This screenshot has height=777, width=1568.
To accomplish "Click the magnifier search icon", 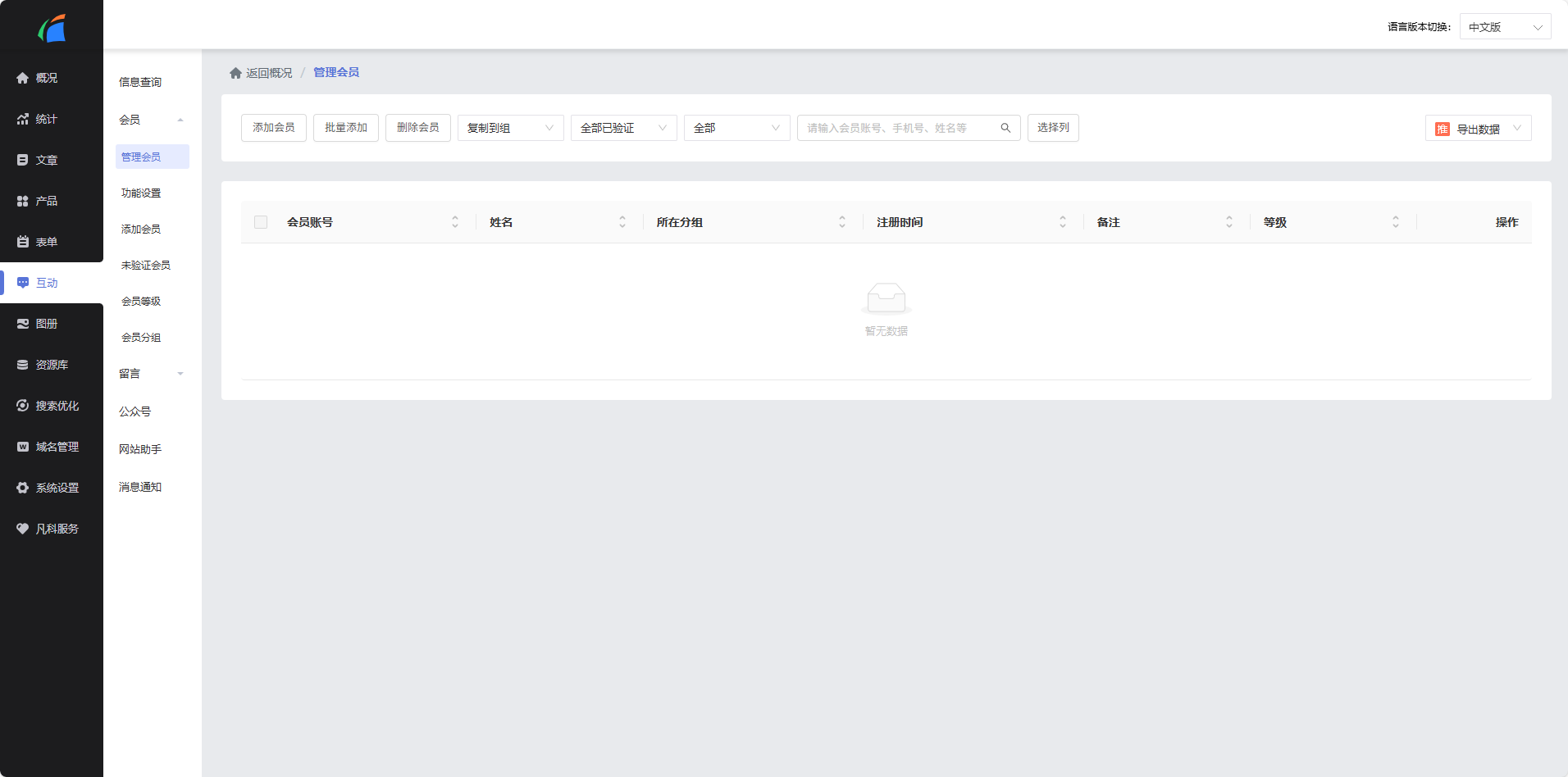I will coord(1005,128).
